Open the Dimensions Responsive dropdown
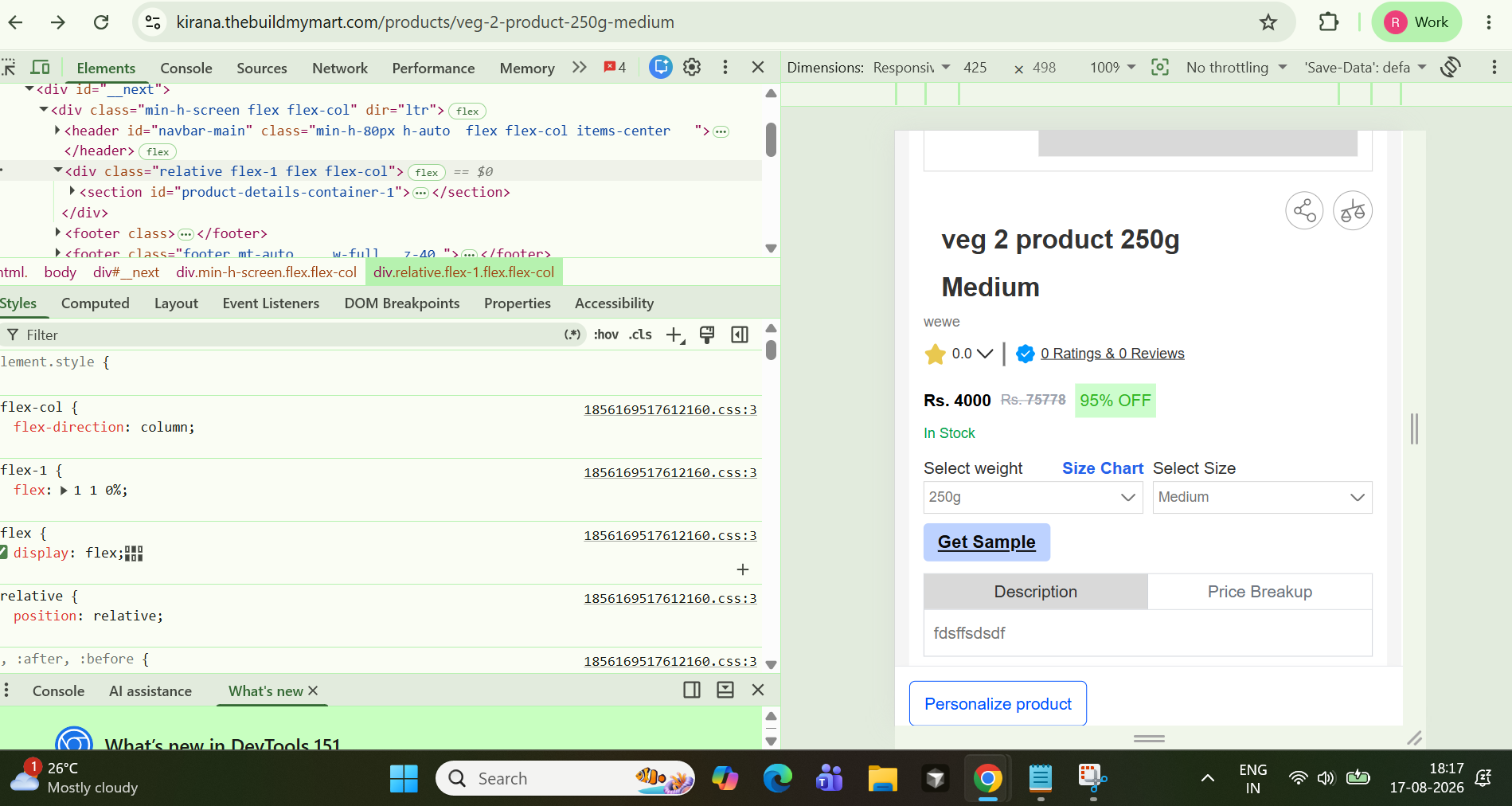The height and width of the screenshot is (806, 1512). (x=912, y=68)
